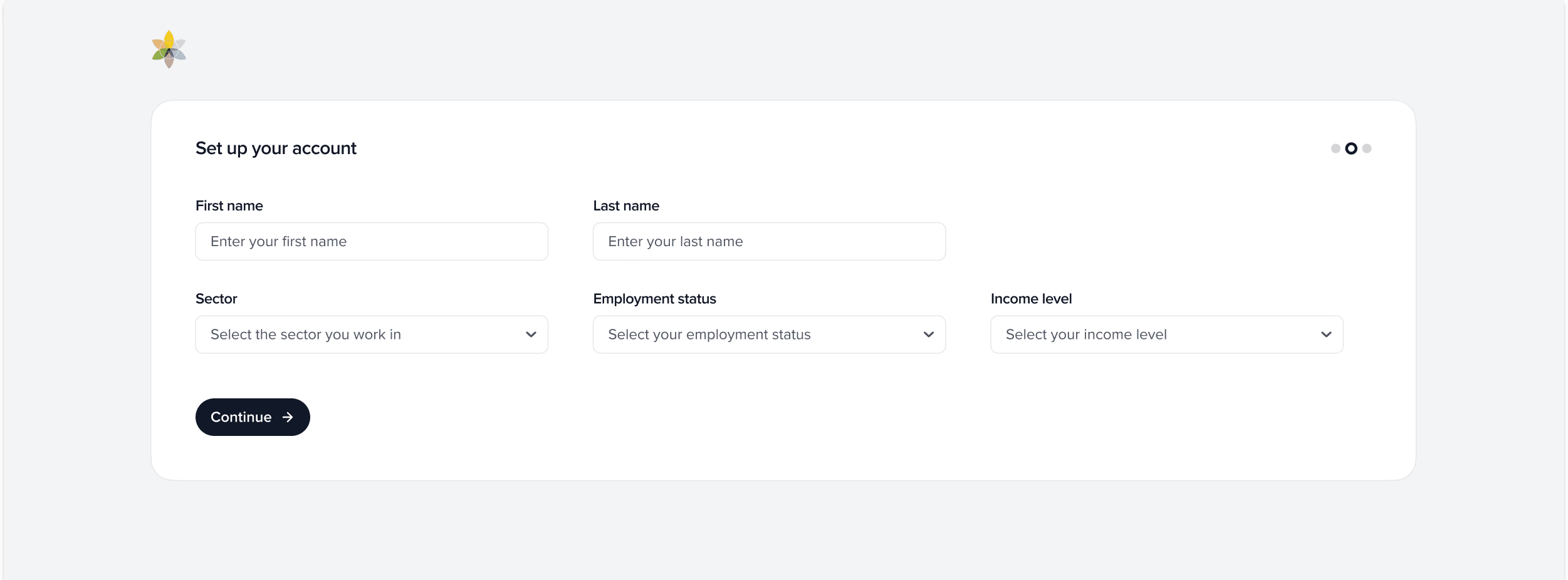Open the Sector selection dropdown
Screen dimensions: 1568x580
(x=372, y=334)
